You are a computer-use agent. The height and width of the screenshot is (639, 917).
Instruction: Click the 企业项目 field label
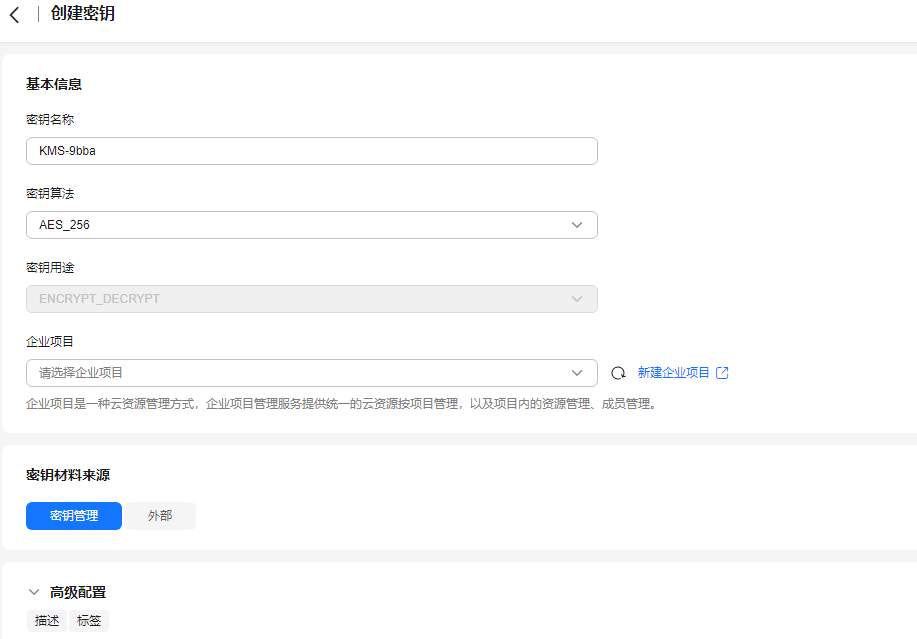[50, 341]
